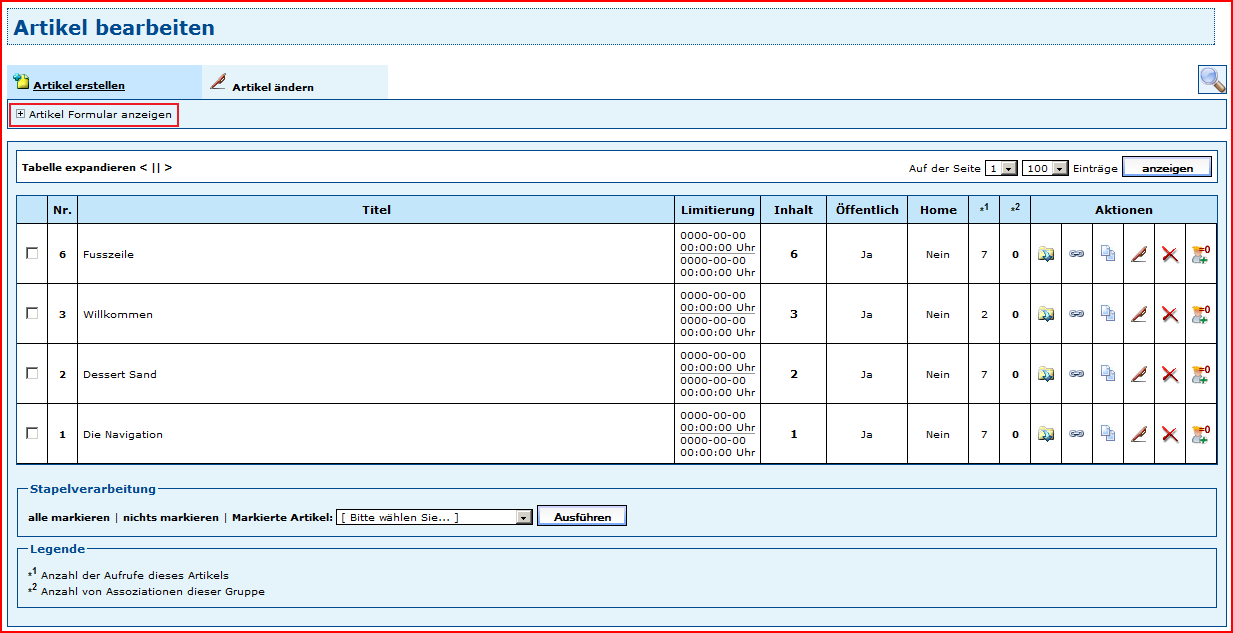Open the page number dropdown

point(1001,169)
